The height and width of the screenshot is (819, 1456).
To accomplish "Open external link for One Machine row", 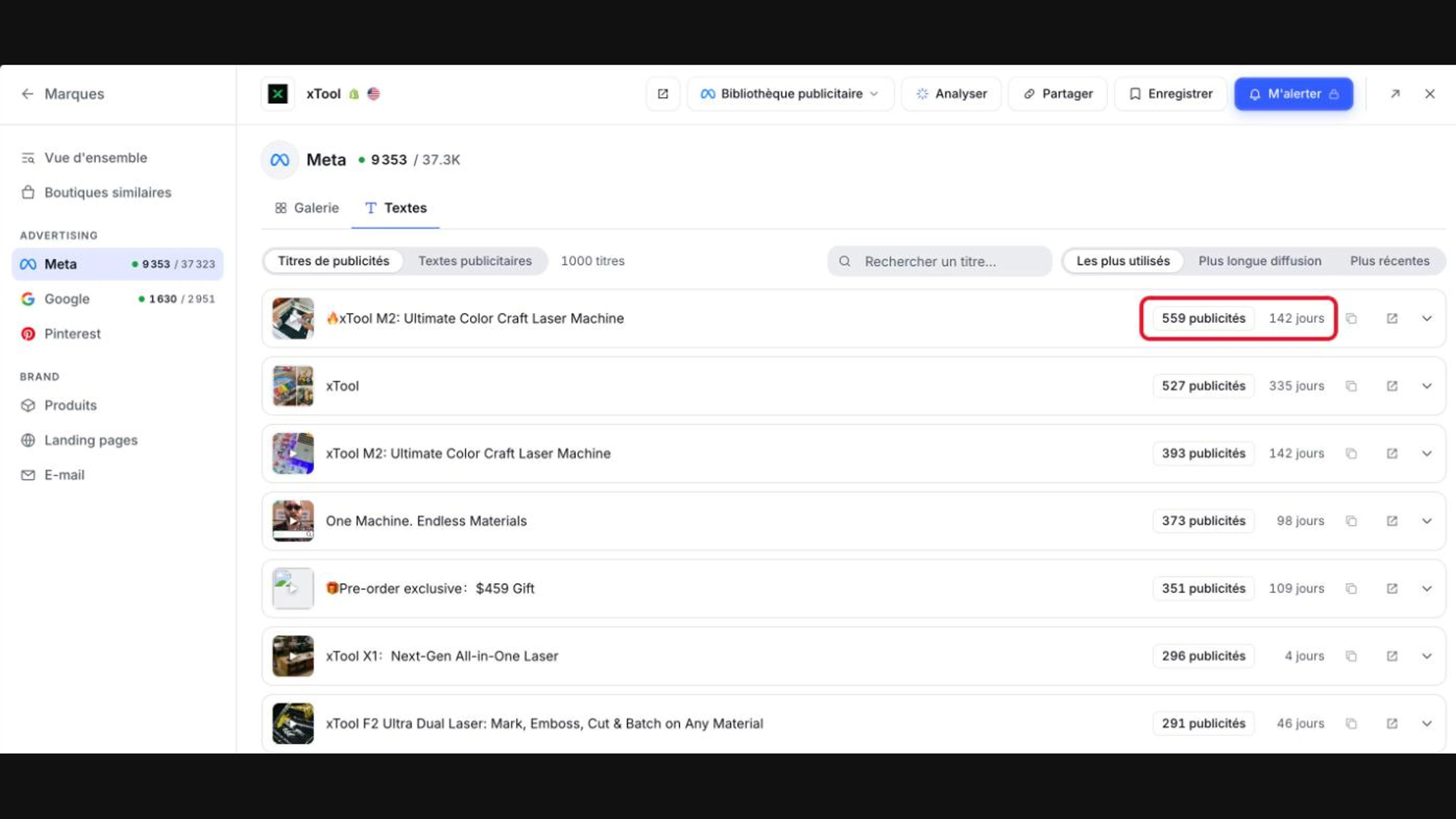I will click(x=1392, y=521).
